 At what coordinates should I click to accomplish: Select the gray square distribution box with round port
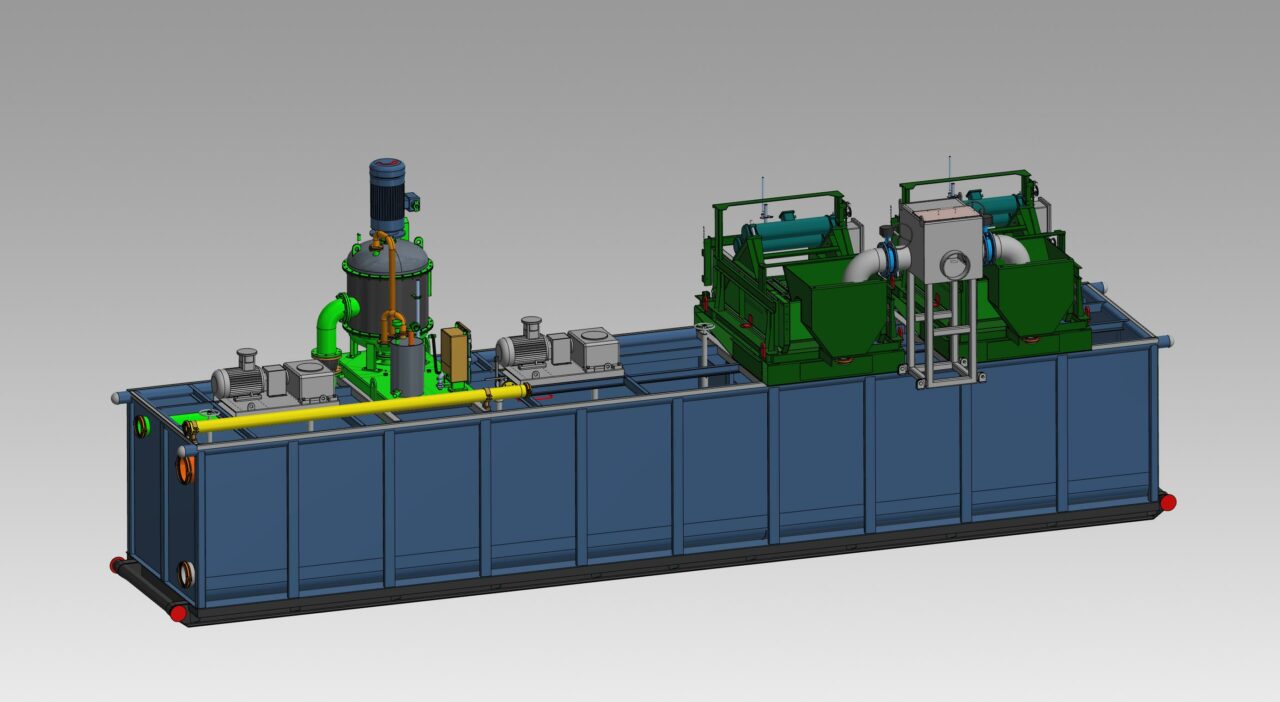click(x=938, y=242)
